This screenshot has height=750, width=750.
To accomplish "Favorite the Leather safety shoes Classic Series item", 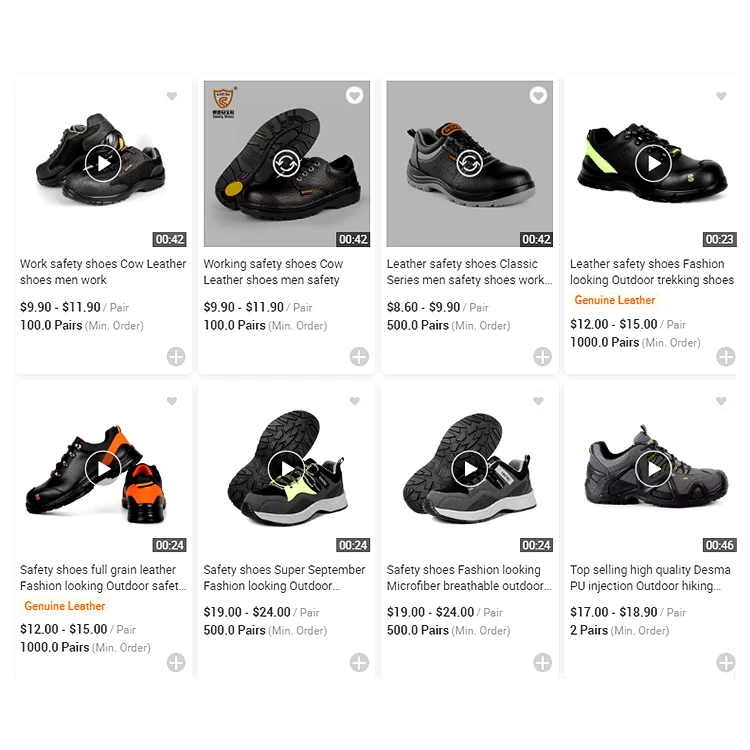I will (538, 95).
